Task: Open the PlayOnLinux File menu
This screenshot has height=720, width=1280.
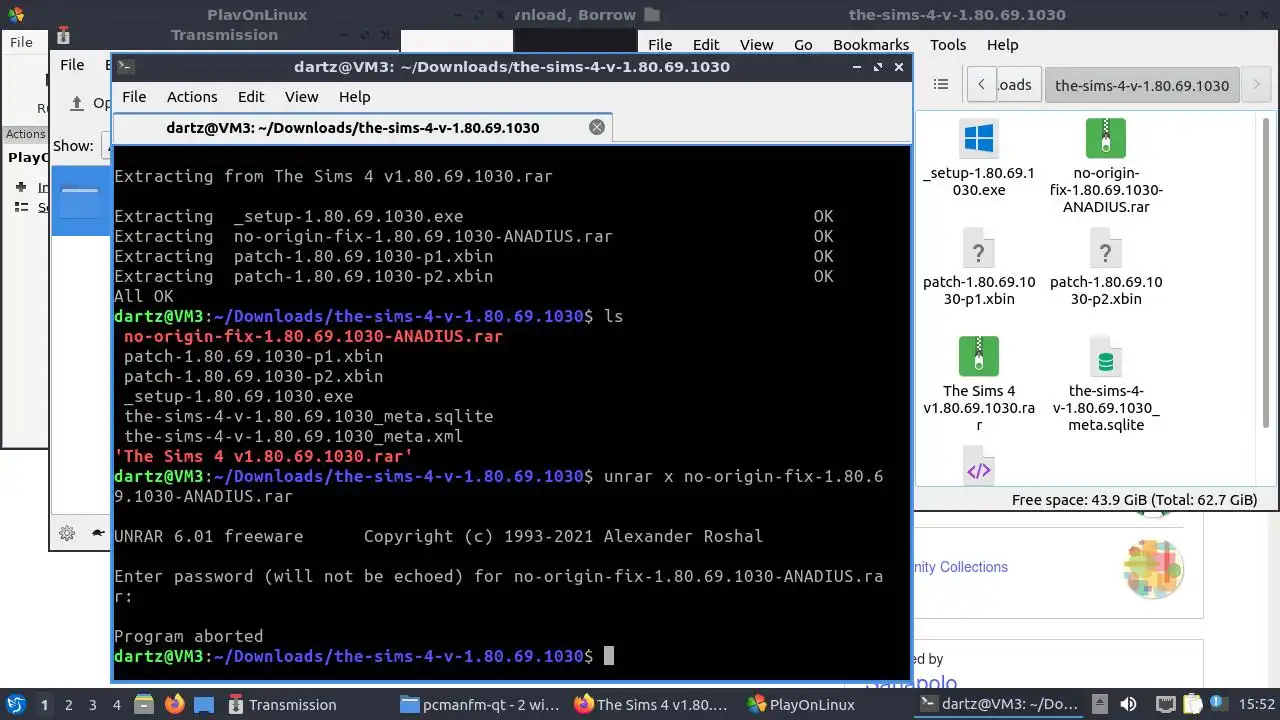Action: pos(21,42)
